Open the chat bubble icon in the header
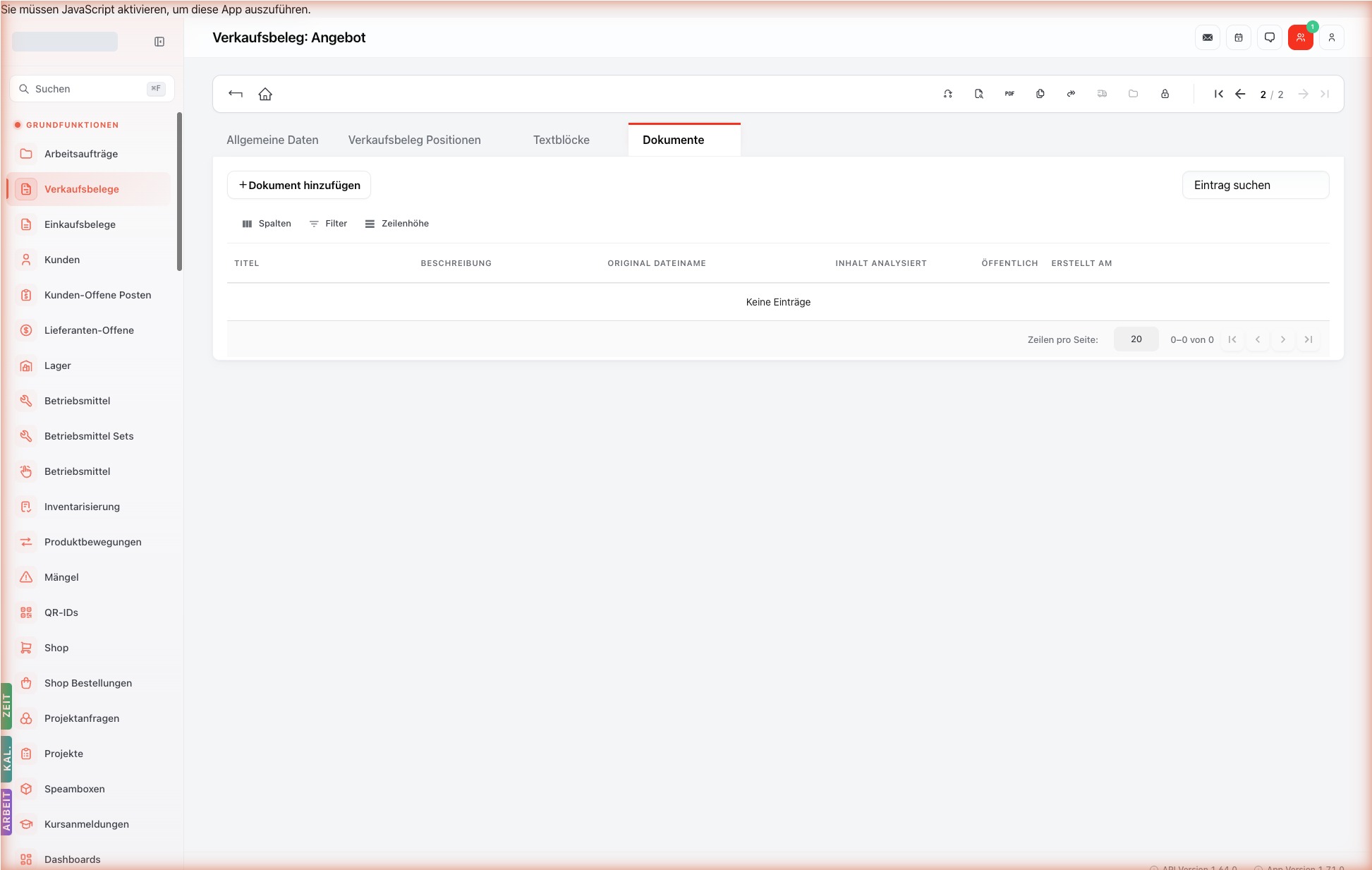 (x=1270, y=37)
